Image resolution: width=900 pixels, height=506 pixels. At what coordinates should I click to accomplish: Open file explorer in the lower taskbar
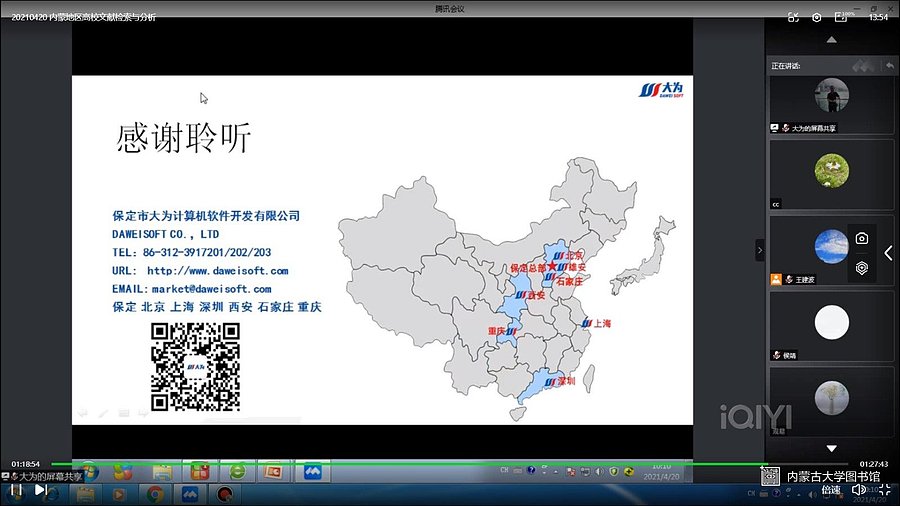(x=86, y=494)
